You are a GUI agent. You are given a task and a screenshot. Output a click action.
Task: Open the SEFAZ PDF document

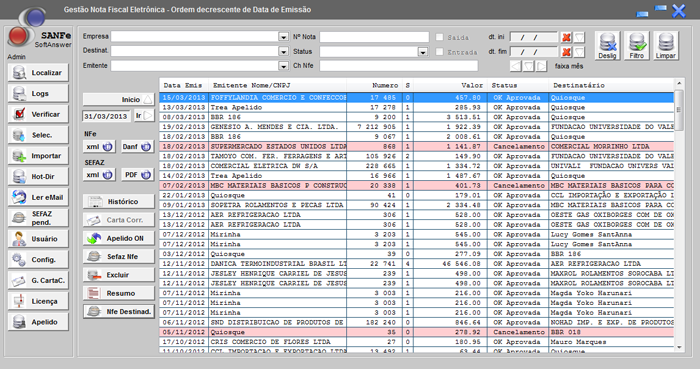[x=138, y=175]
